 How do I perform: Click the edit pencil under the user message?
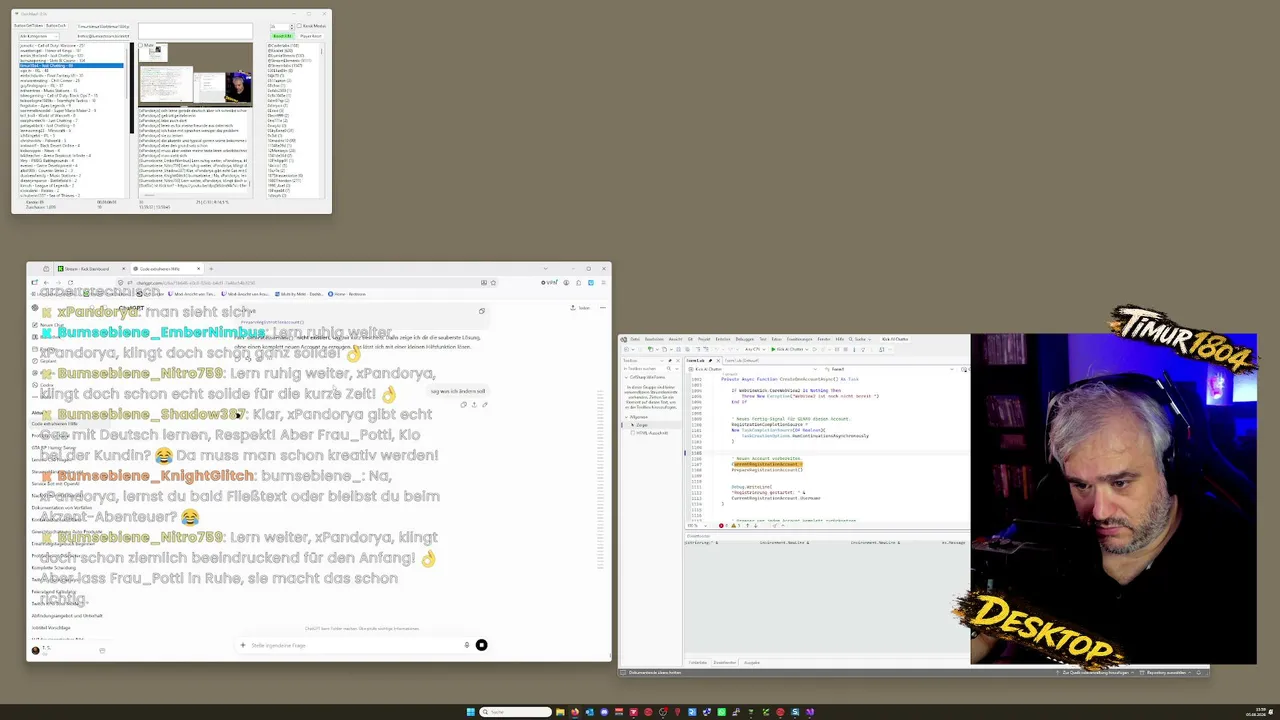[x=484, y=405]
